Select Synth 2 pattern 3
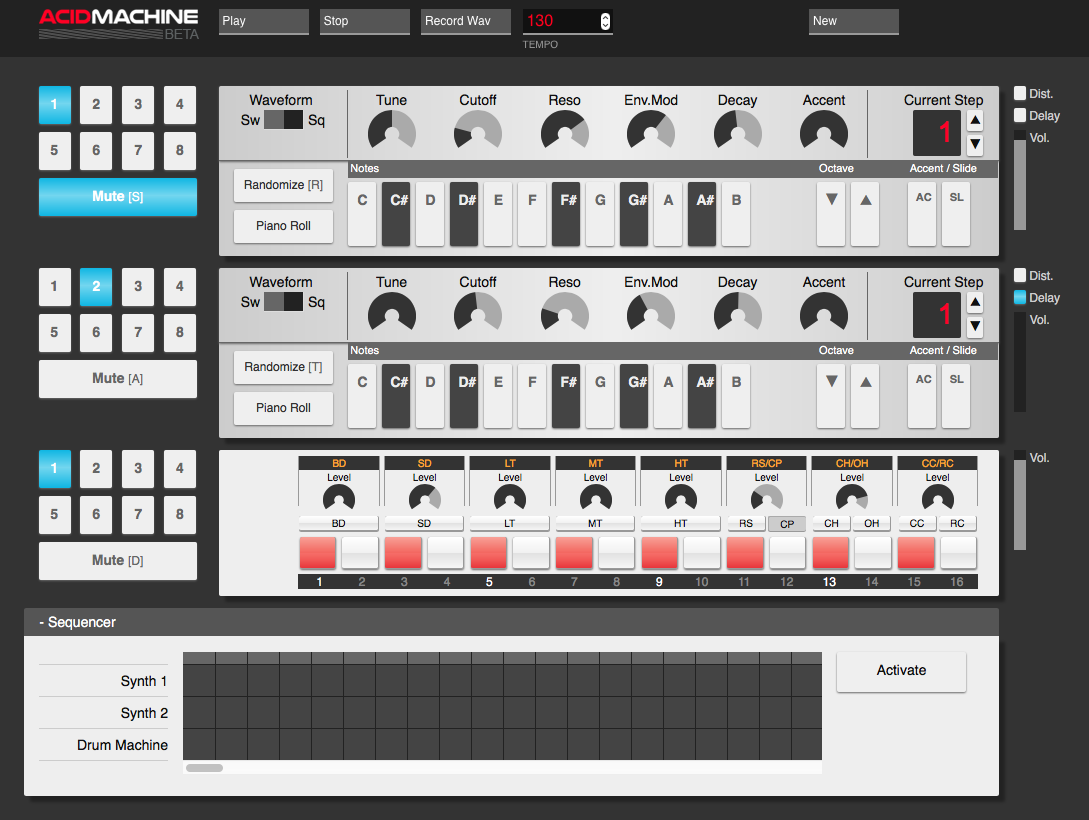This screenshot has width=1089, height=820. [x=138, y=287]
